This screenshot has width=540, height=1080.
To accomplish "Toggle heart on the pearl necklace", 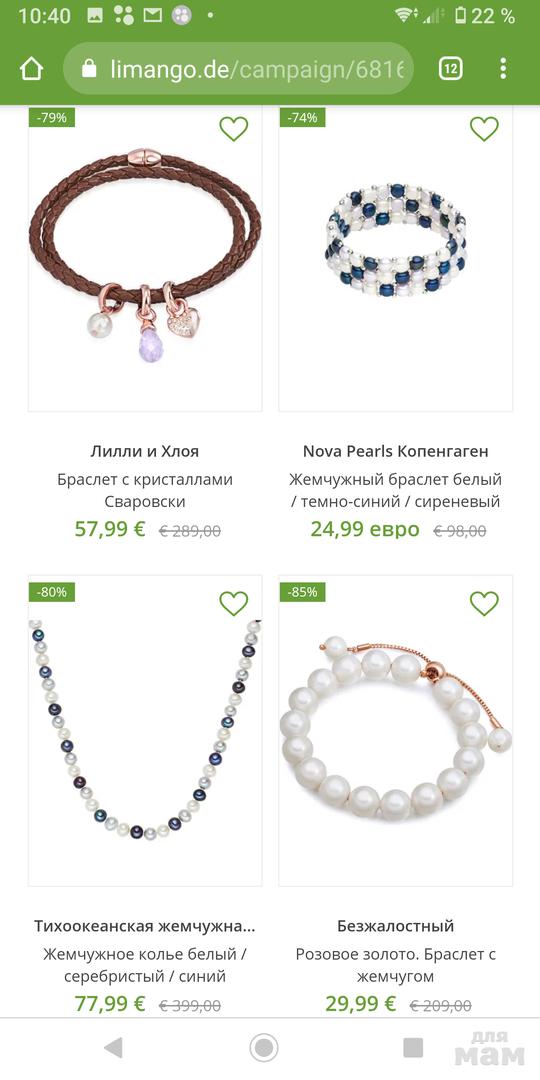I will (233, 603).
